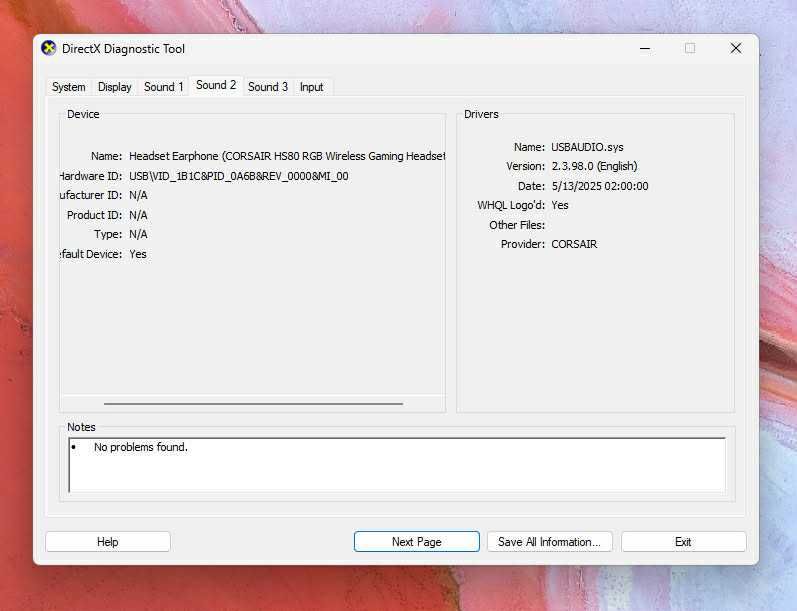The image size is (797, 611).
Task: Click the driver version 2.3.98.0 (English)
Action: pos(594,166)
